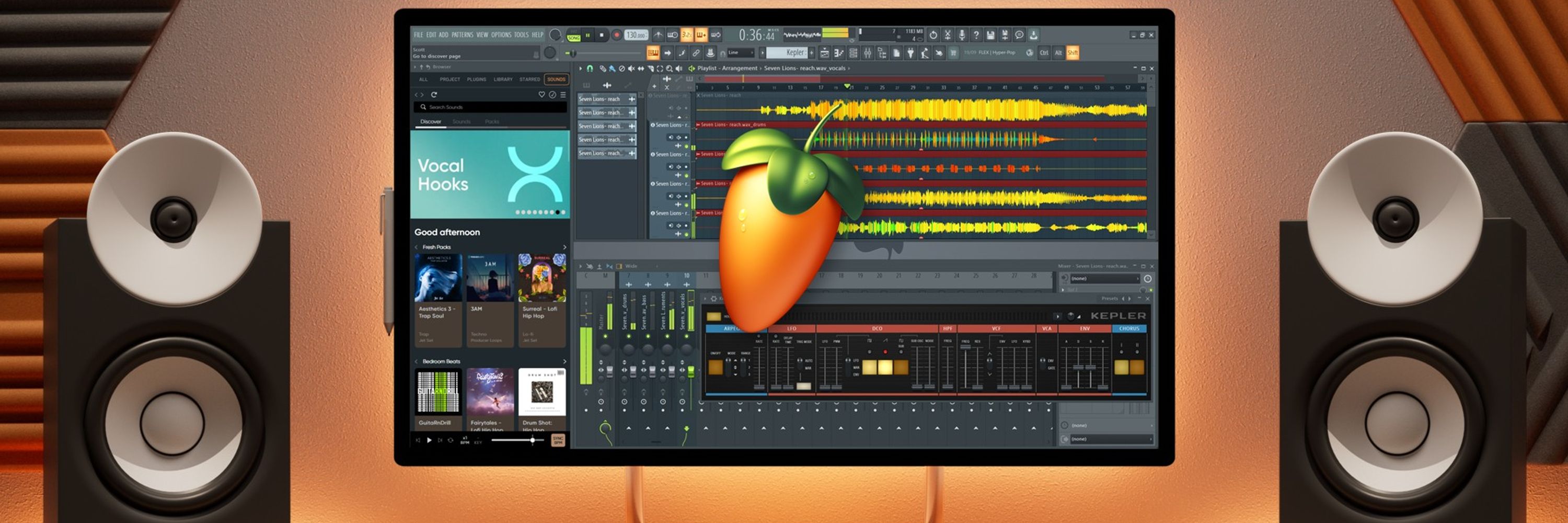
Task: Click the Seven.v_vocals green mixer fader
Action: [x=691, y=371]
